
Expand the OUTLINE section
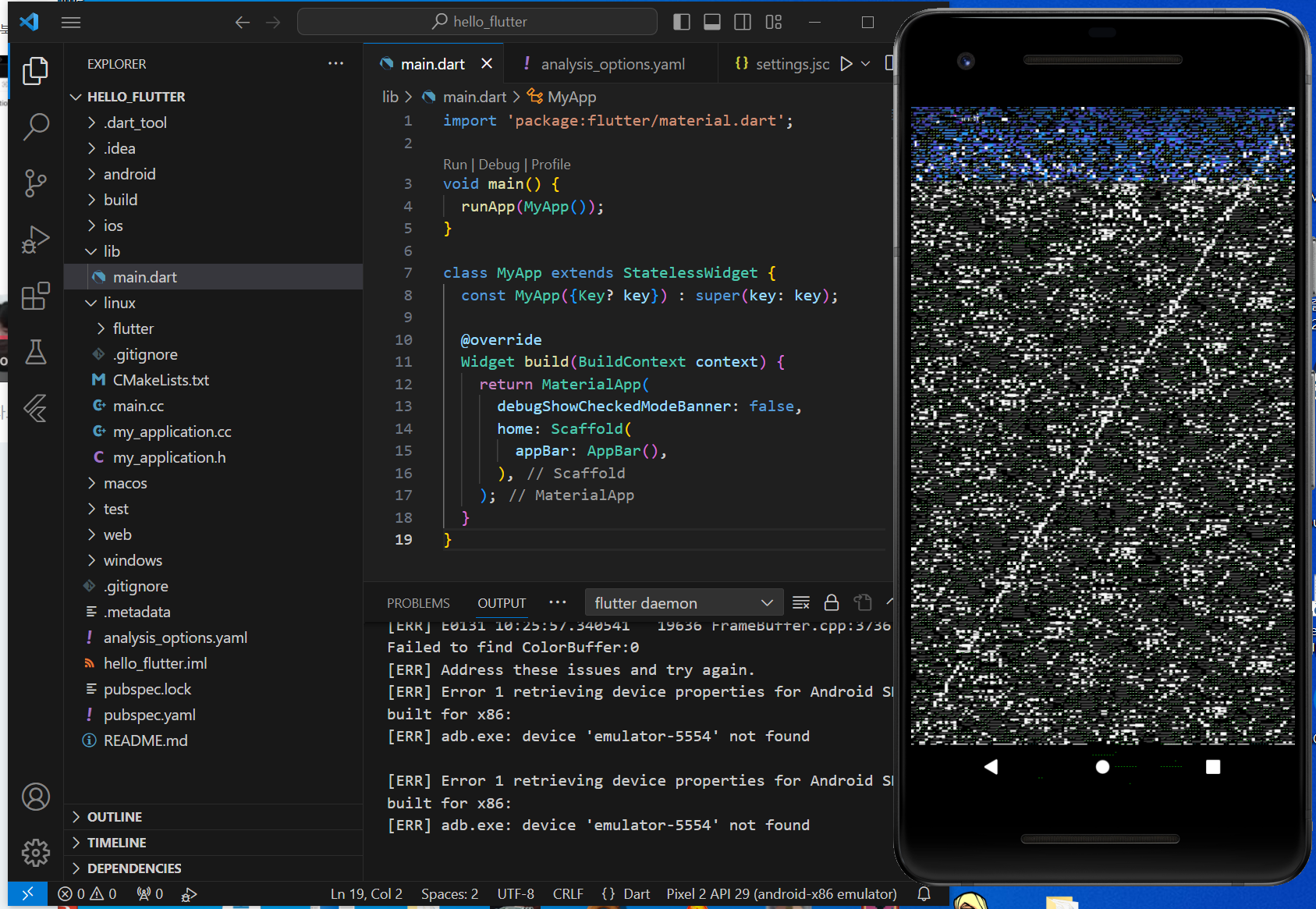click(213, 817)
